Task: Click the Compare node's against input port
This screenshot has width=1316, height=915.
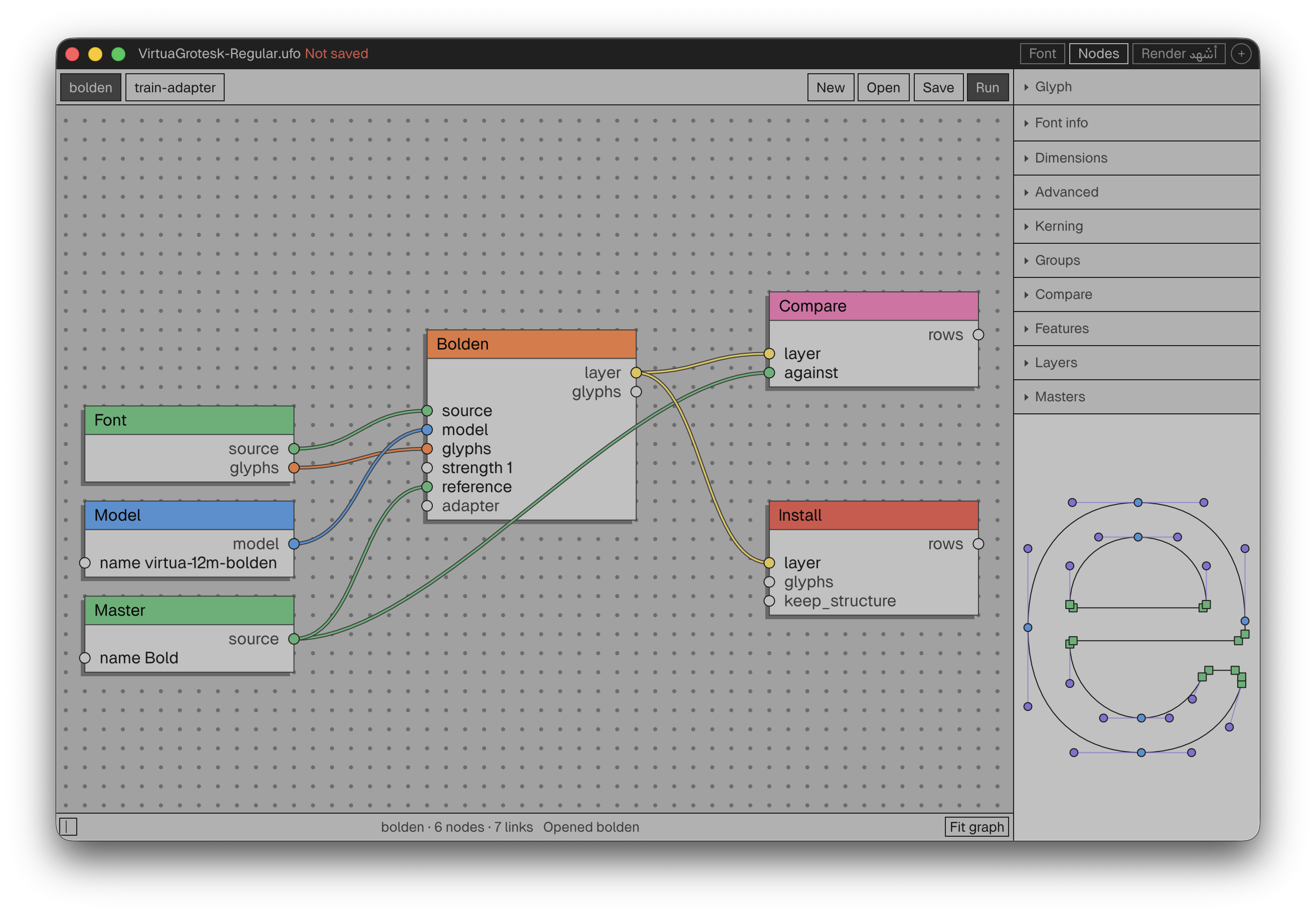Action: tap(769, 373)
